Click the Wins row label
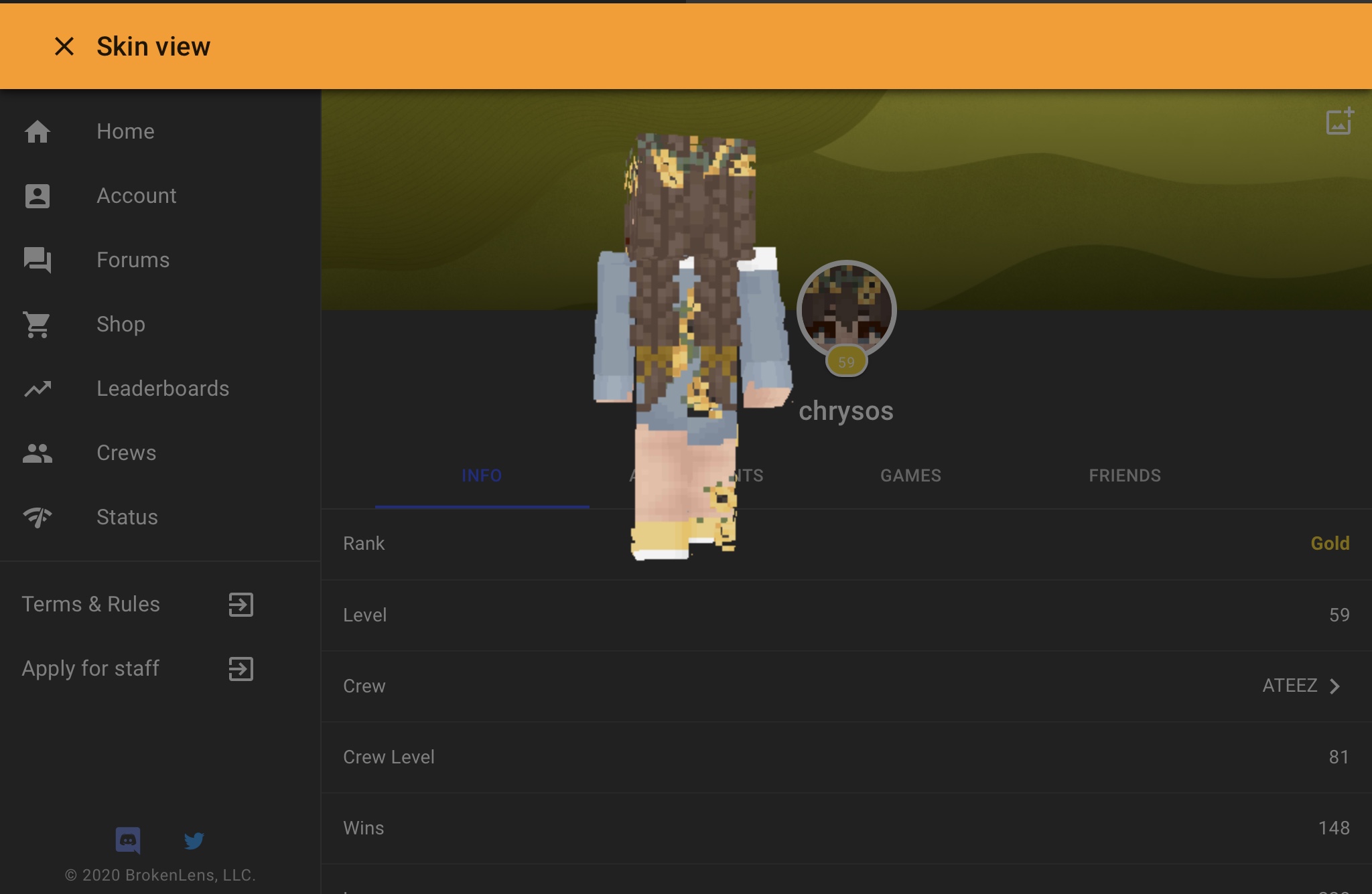Viewport: 1372px width, 894px height. 363,828
